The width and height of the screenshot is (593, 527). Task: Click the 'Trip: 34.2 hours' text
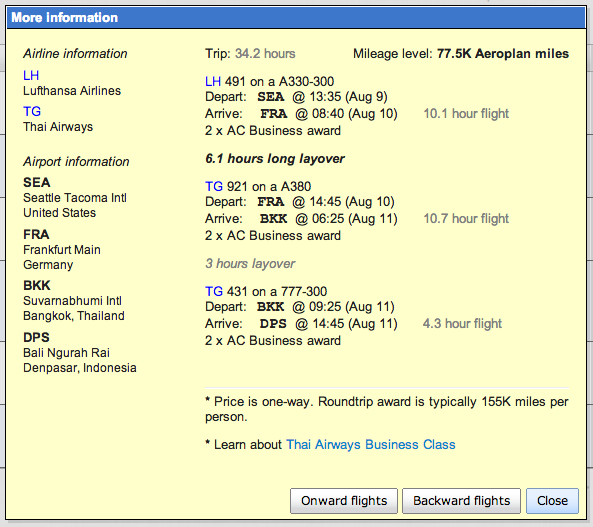(x=250, y=54)
